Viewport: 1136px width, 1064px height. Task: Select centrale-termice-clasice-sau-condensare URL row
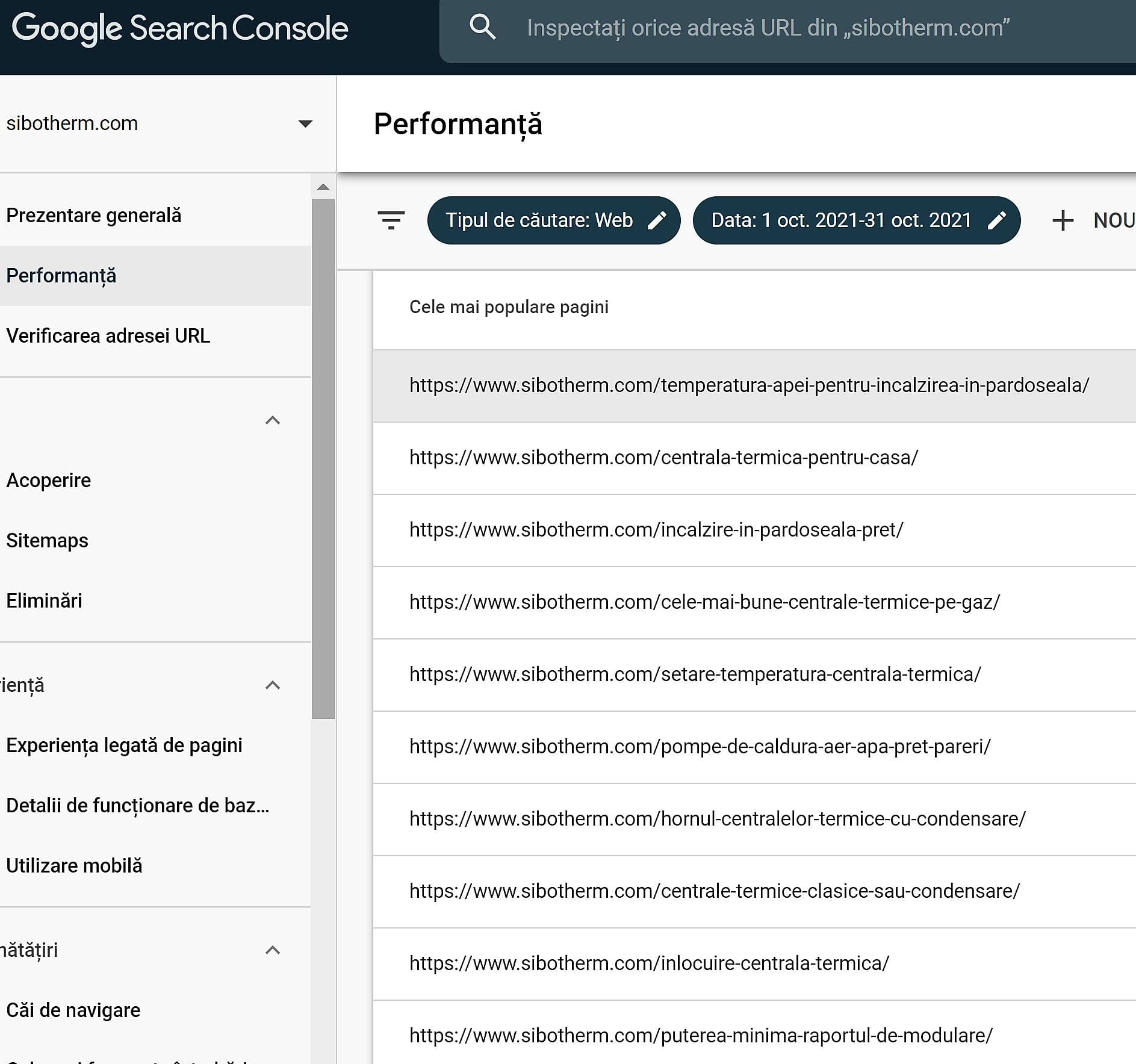click(754, 892)
